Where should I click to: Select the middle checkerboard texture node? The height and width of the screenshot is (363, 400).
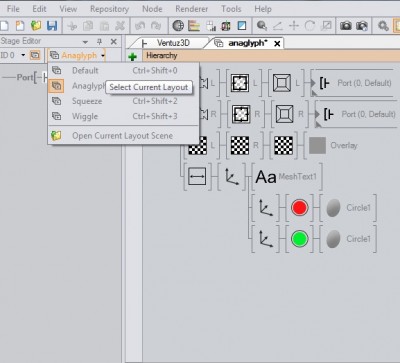[x=240, y=145]
